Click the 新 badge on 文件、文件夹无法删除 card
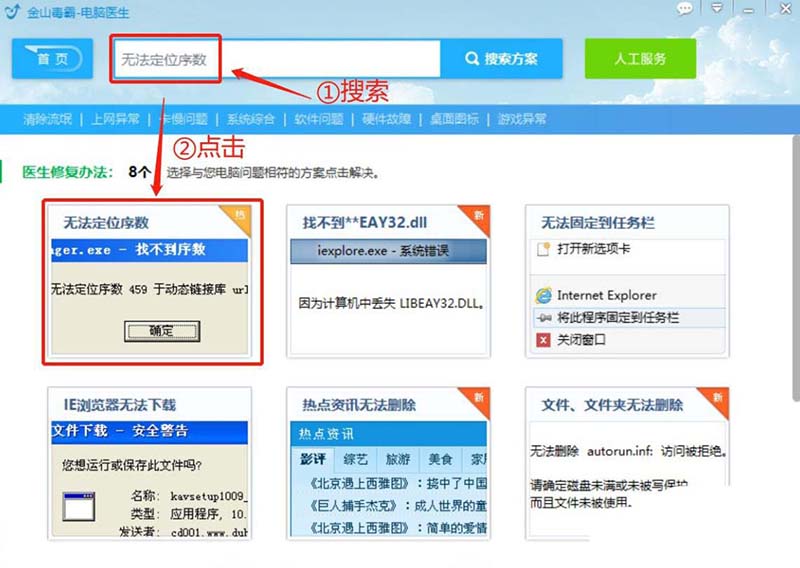Image resolution: width=800 pixels, height=568 pixels. [717, 398]
